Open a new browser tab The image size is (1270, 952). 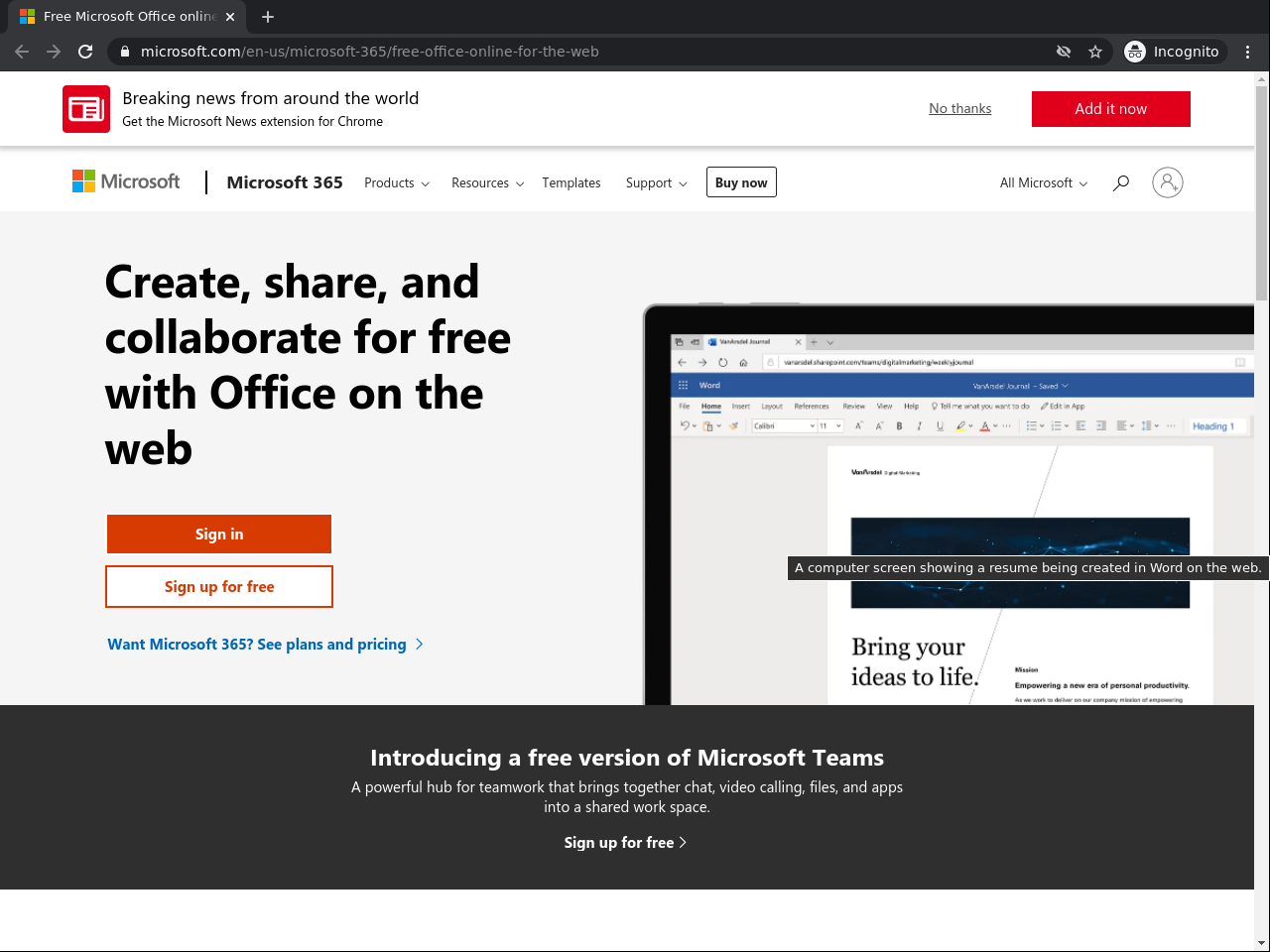pos(268,17)
